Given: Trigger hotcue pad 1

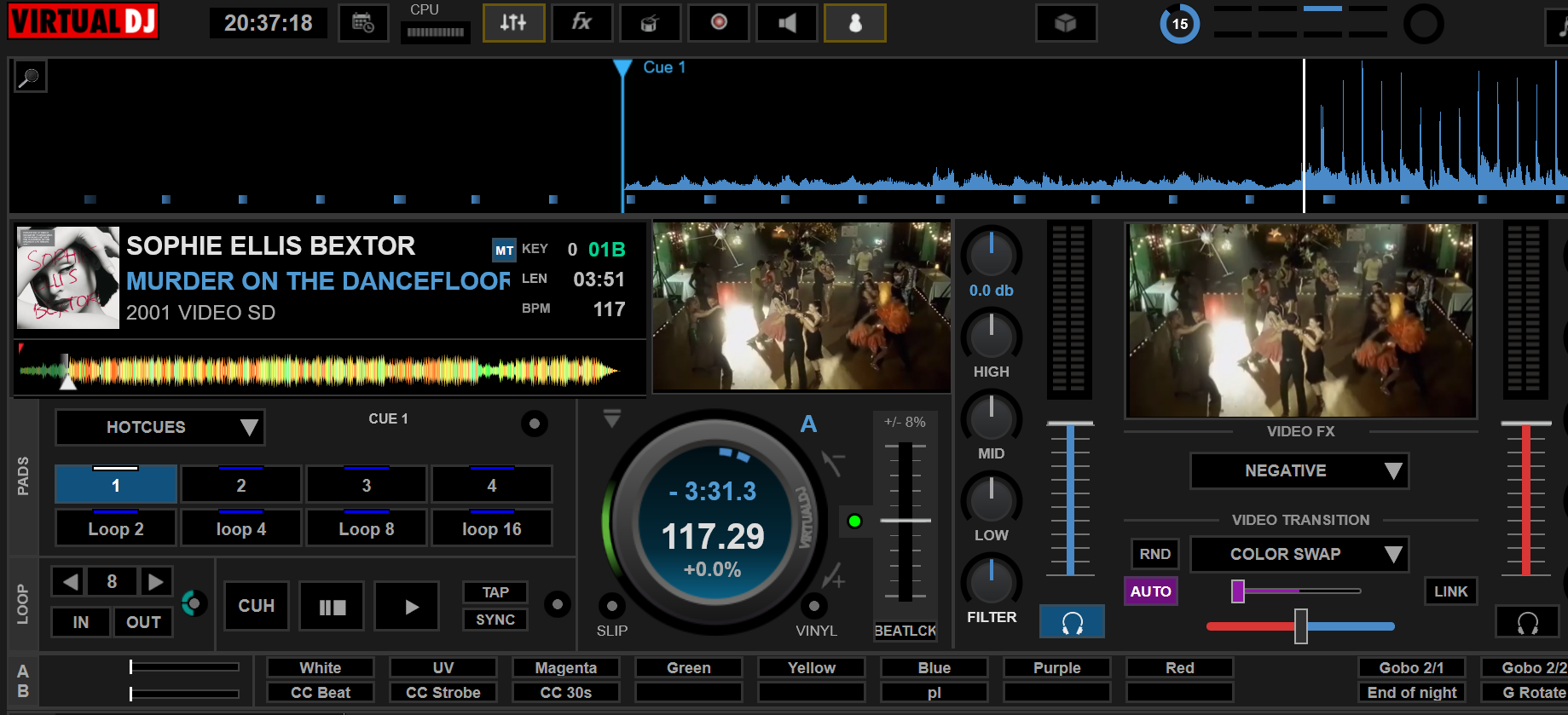Looking at the screenshot, I should 116,484.
